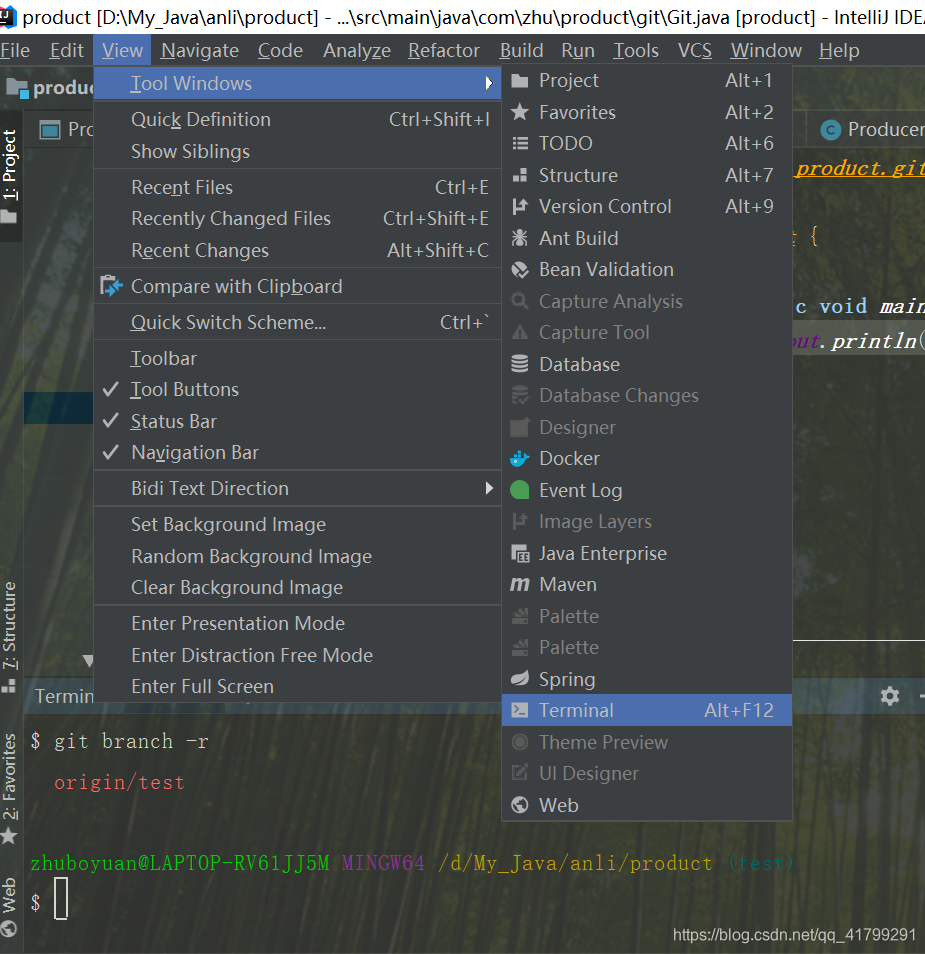Viewport: 925px width, 954px height.
Task: Click the Maven m icon
Action: 520,584
